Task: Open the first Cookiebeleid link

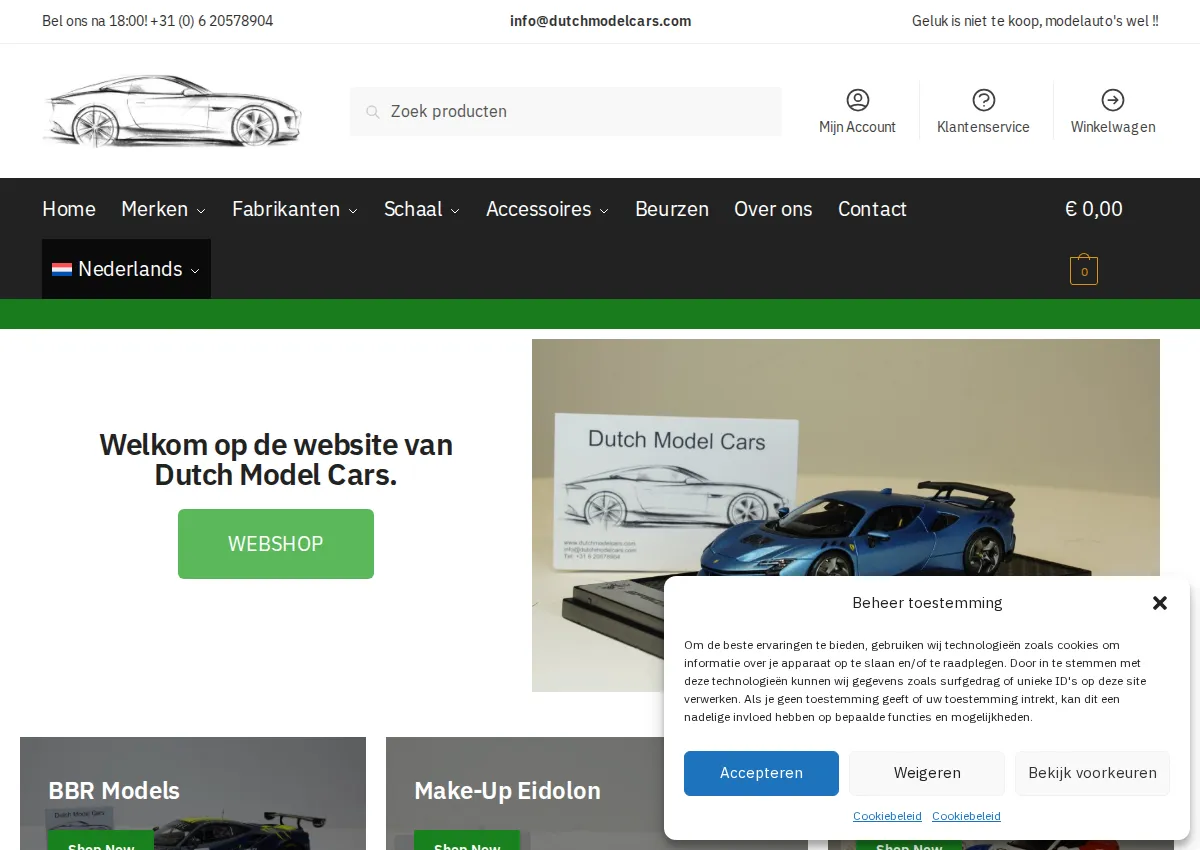Action: pyautogui.click(x=887, y=816)
